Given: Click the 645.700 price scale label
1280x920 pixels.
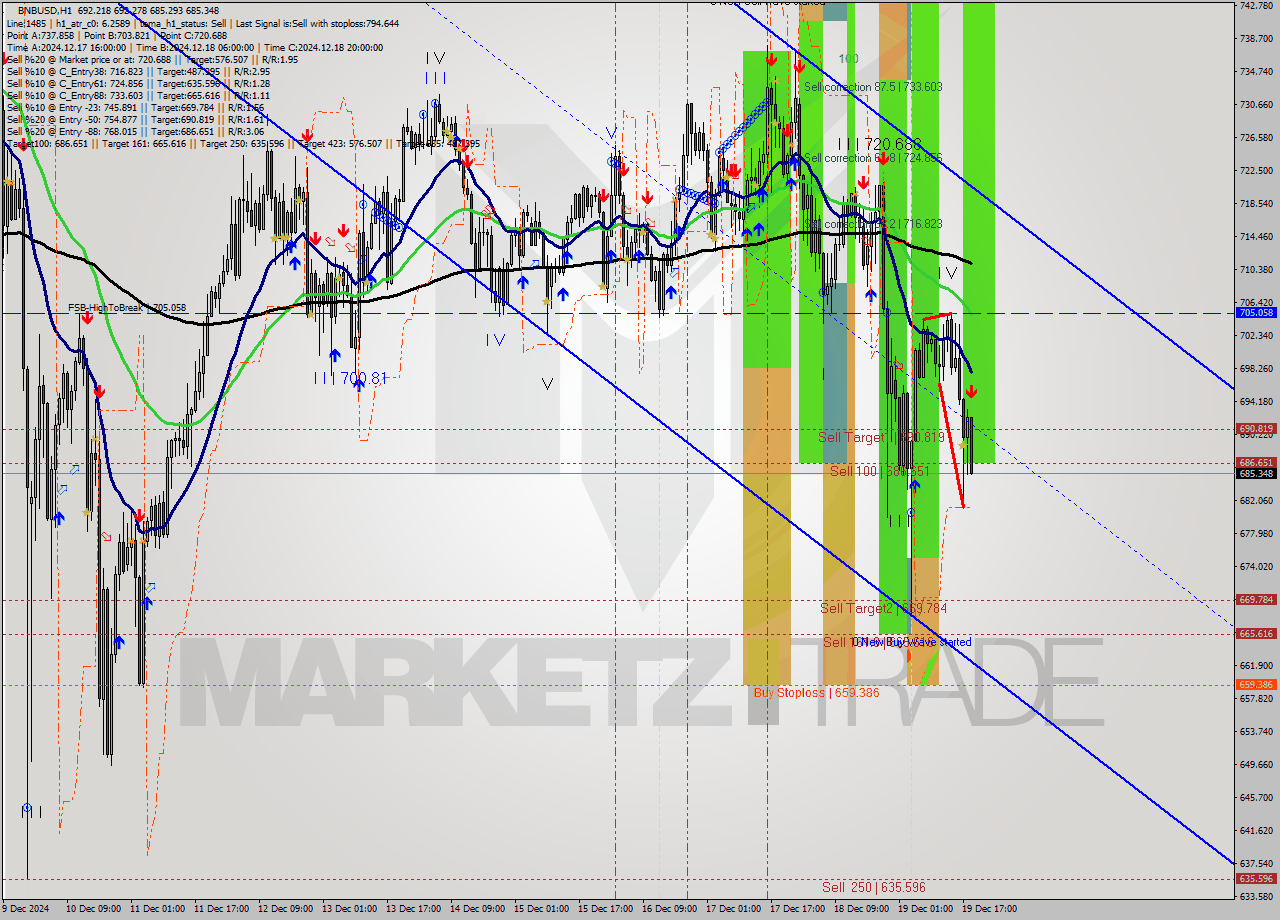Looking at the screenshot, I should pos(1256,797).
